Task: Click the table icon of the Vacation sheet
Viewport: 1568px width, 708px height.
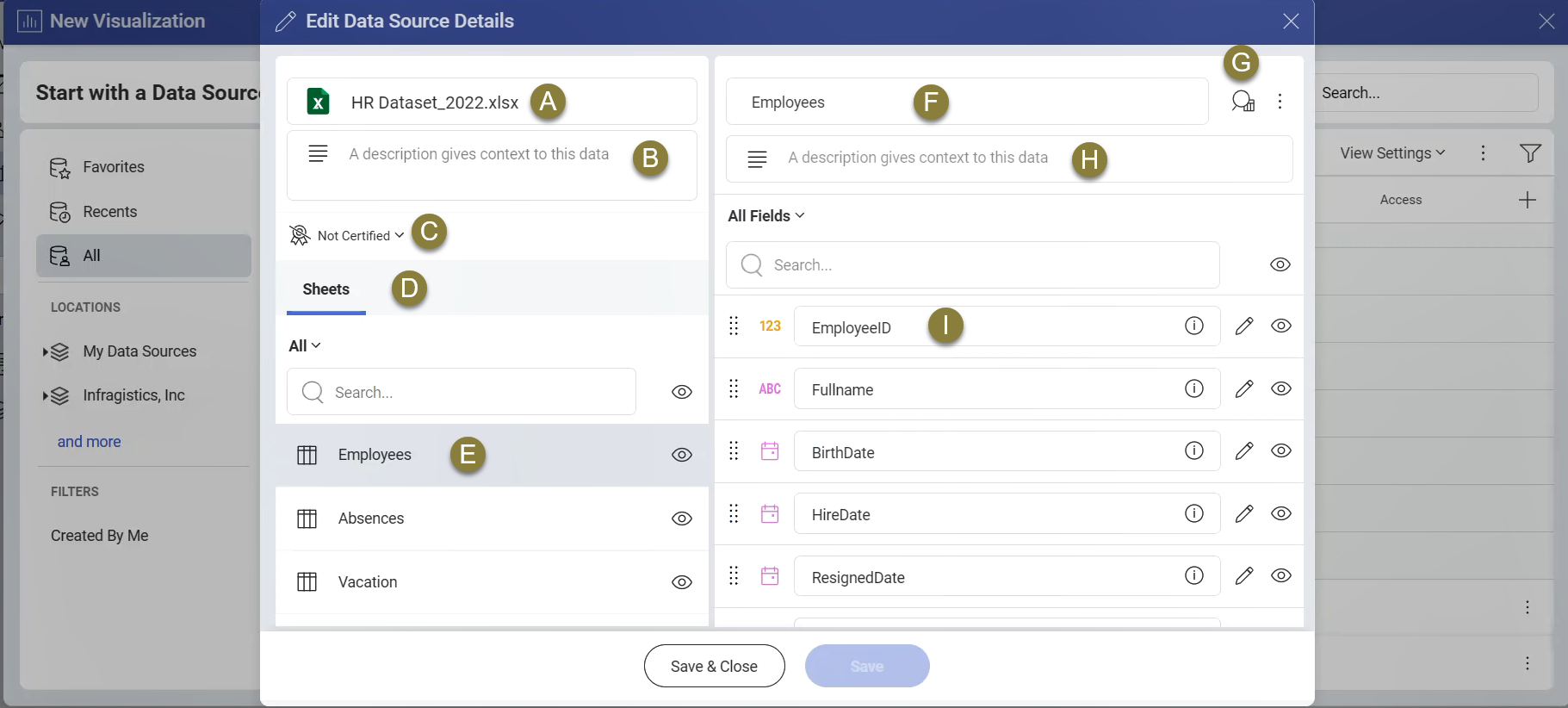Action: [307, 582]
